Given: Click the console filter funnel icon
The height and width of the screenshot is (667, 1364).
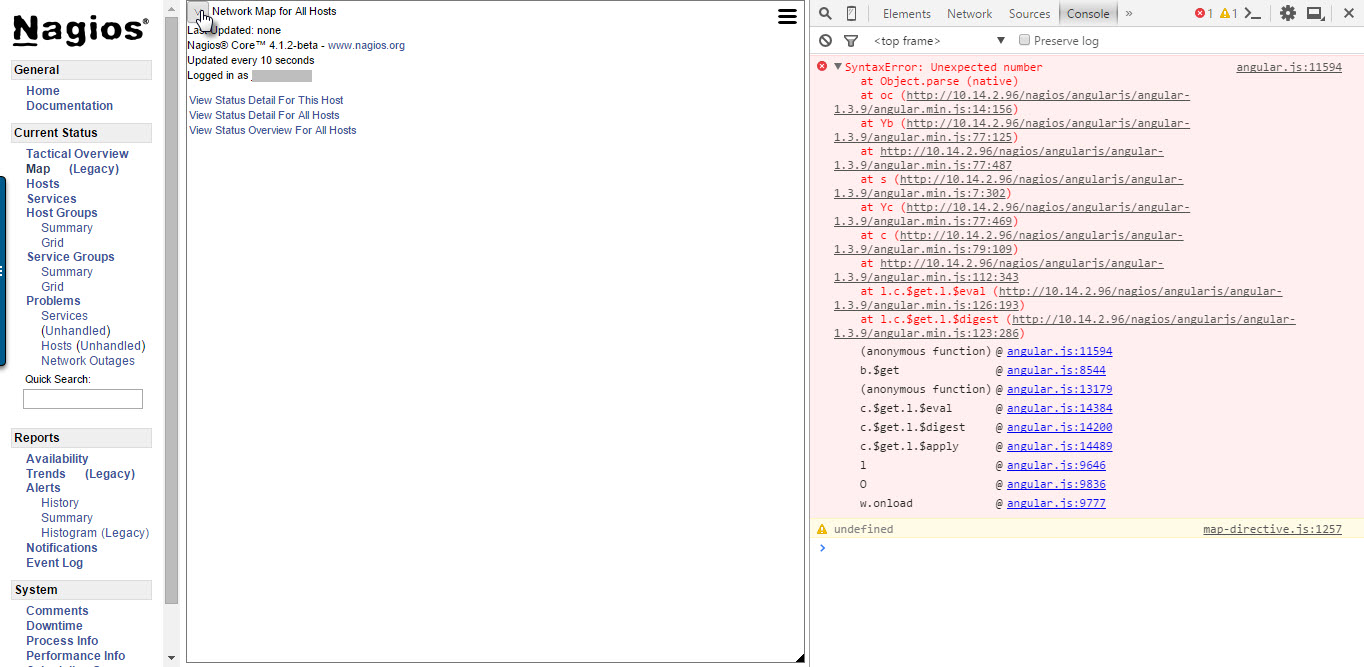Looking at the screenshot, I should coord(851,41).
